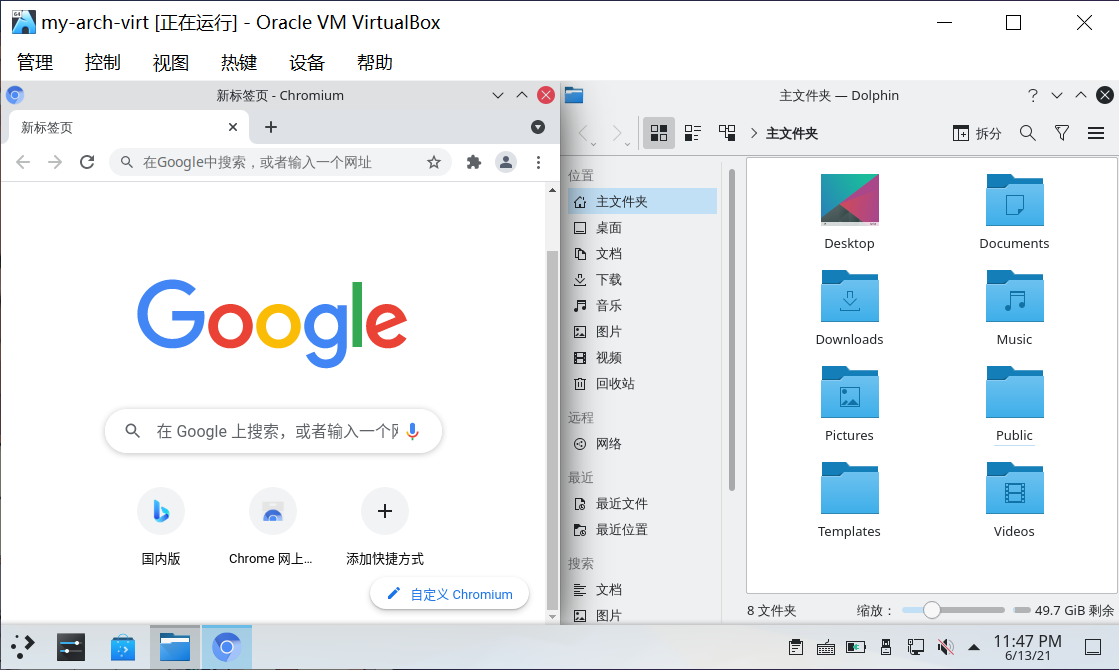Switch Dolphin to compact view mode

tap(693, 133)
